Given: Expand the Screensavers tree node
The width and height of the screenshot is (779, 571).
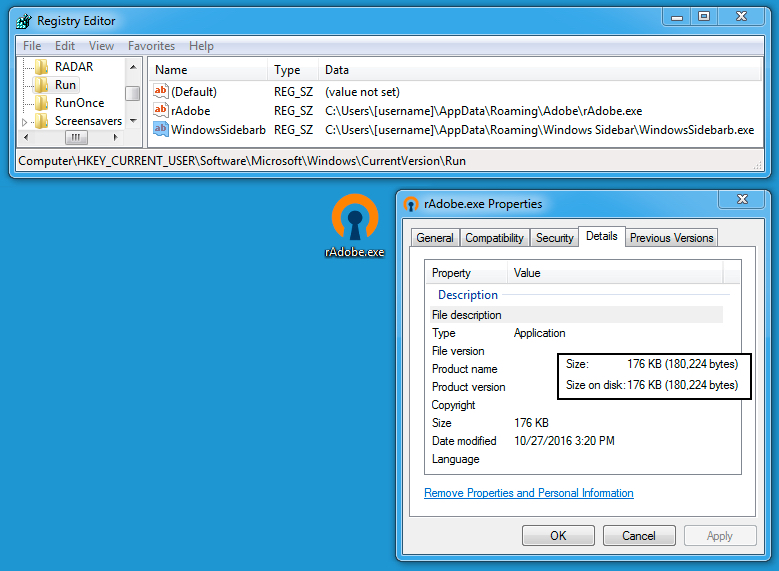Looking at the screenshot, I should pyautogui.click(x=24, y=122).
